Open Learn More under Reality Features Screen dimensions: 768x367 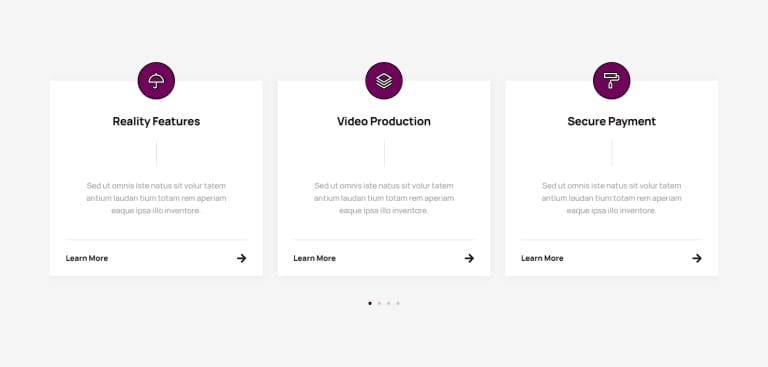pyautogui.click(x=87, y=258)
